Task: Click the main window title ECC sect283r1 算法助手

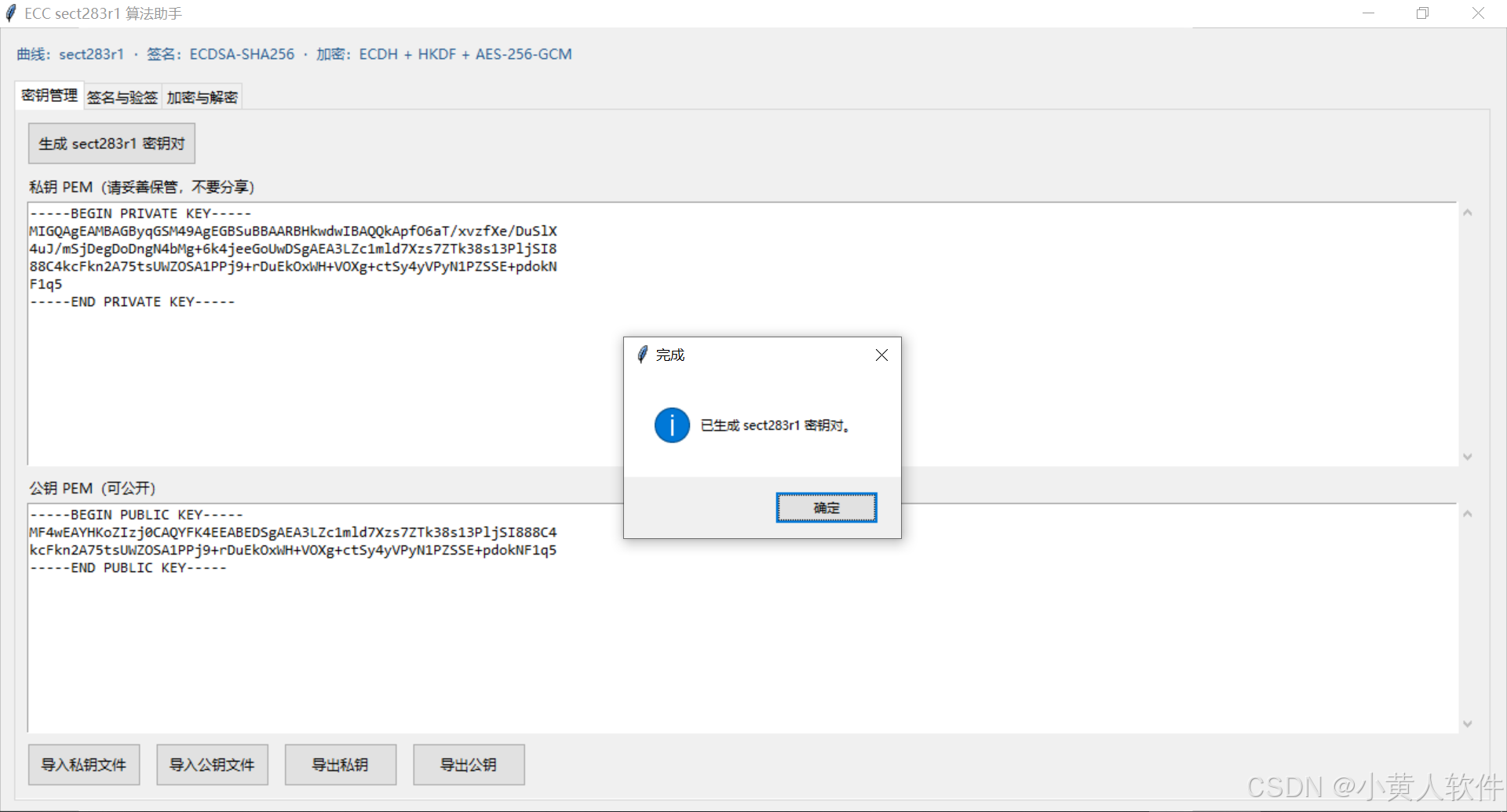Action: click(103, 13)
